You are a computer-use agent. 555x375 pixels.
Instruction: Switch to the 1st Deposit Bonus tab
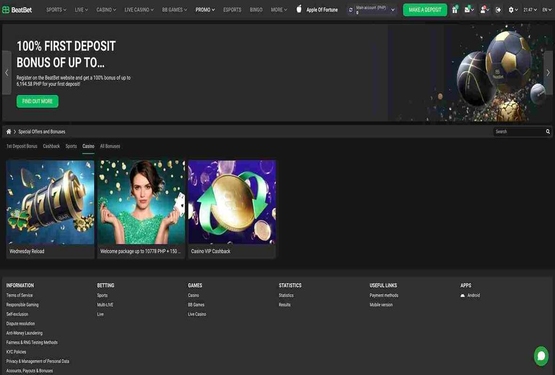pyautogui.click(x=22, y=146)
